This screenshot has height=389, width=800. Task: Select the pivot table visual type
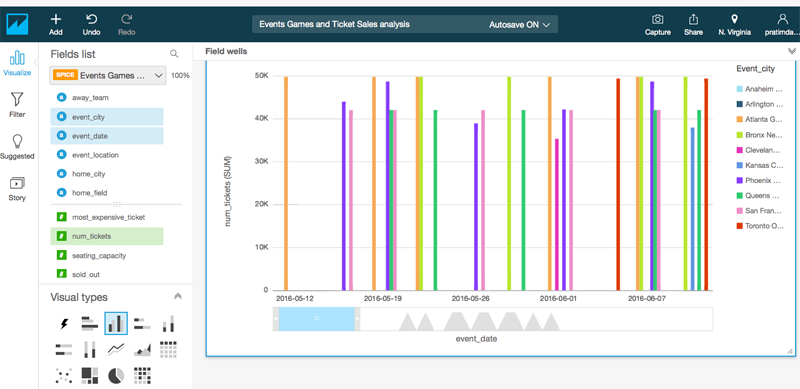168,350
